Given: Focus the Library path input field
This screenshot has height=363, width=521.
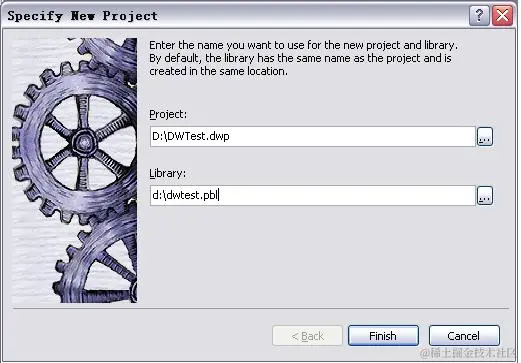Looking at the screenshot, I should [312, 195].
